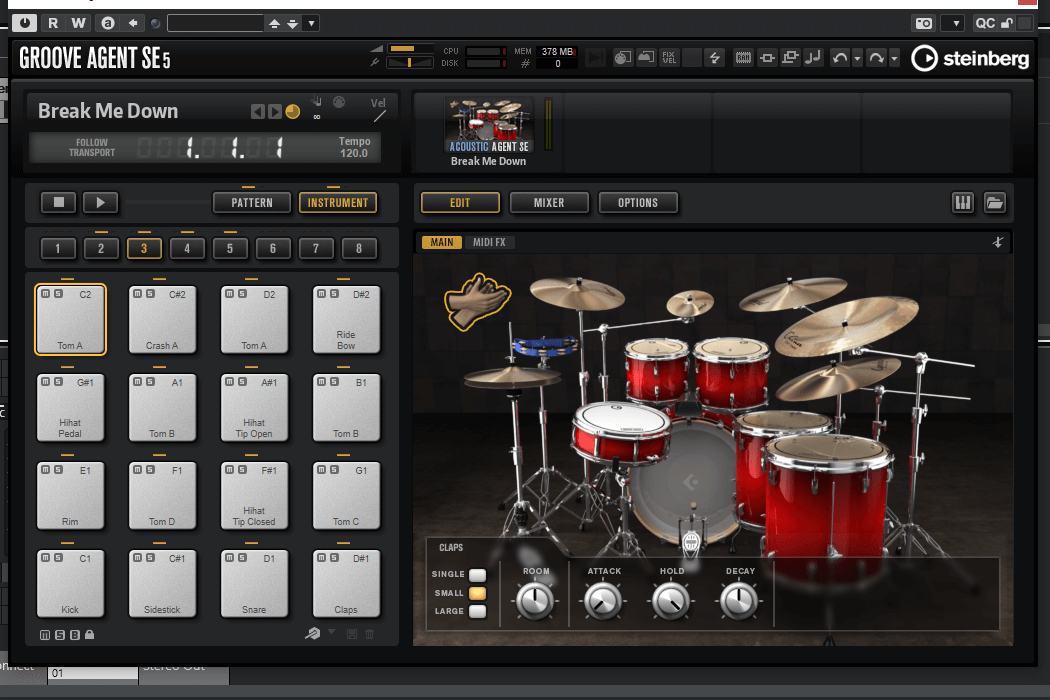1050x700 pixels.
Task: Open the preset menu dropdown arrow at top
Action: (311, 23)
